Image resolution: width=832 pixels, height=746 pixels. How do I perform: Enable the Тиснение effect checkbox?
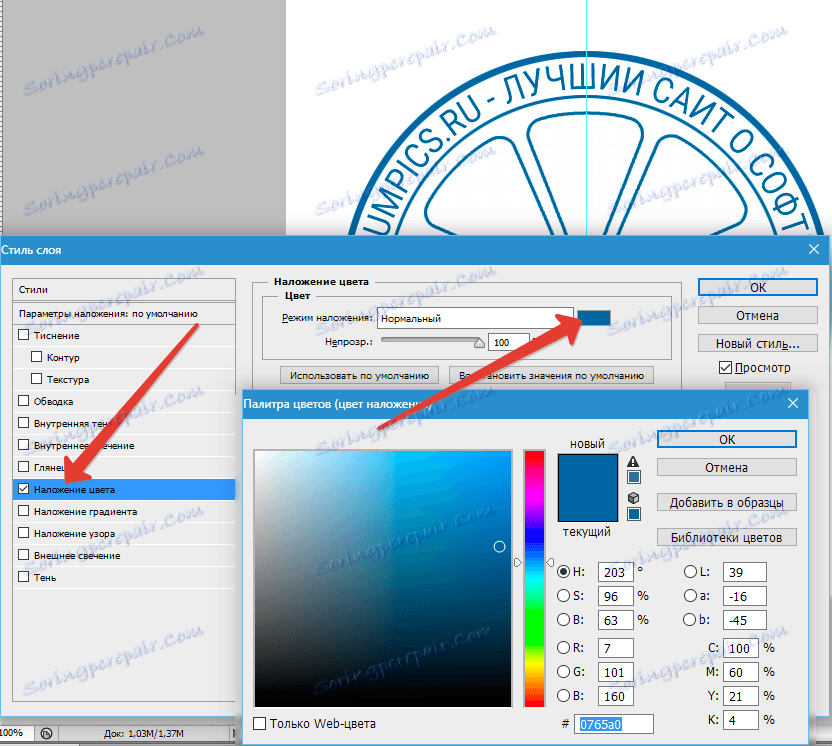coord(23,335)
